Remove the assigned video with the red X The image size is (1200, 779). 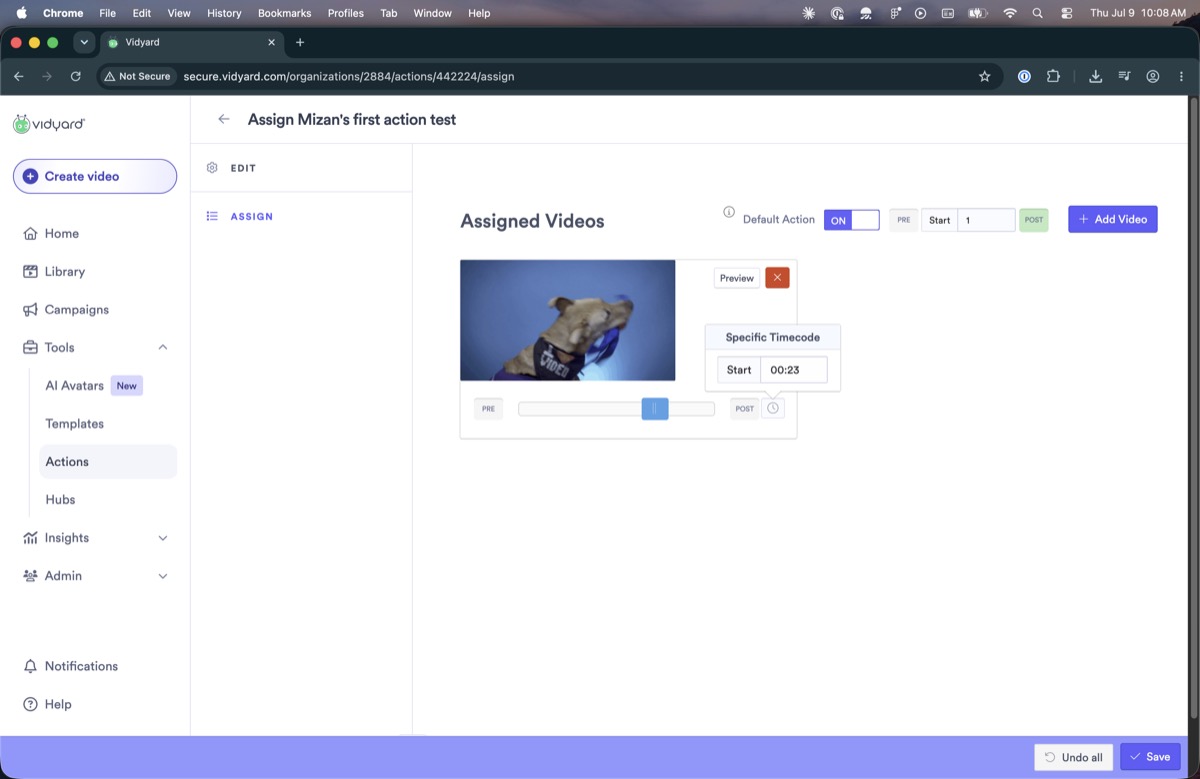coord(777,278)
